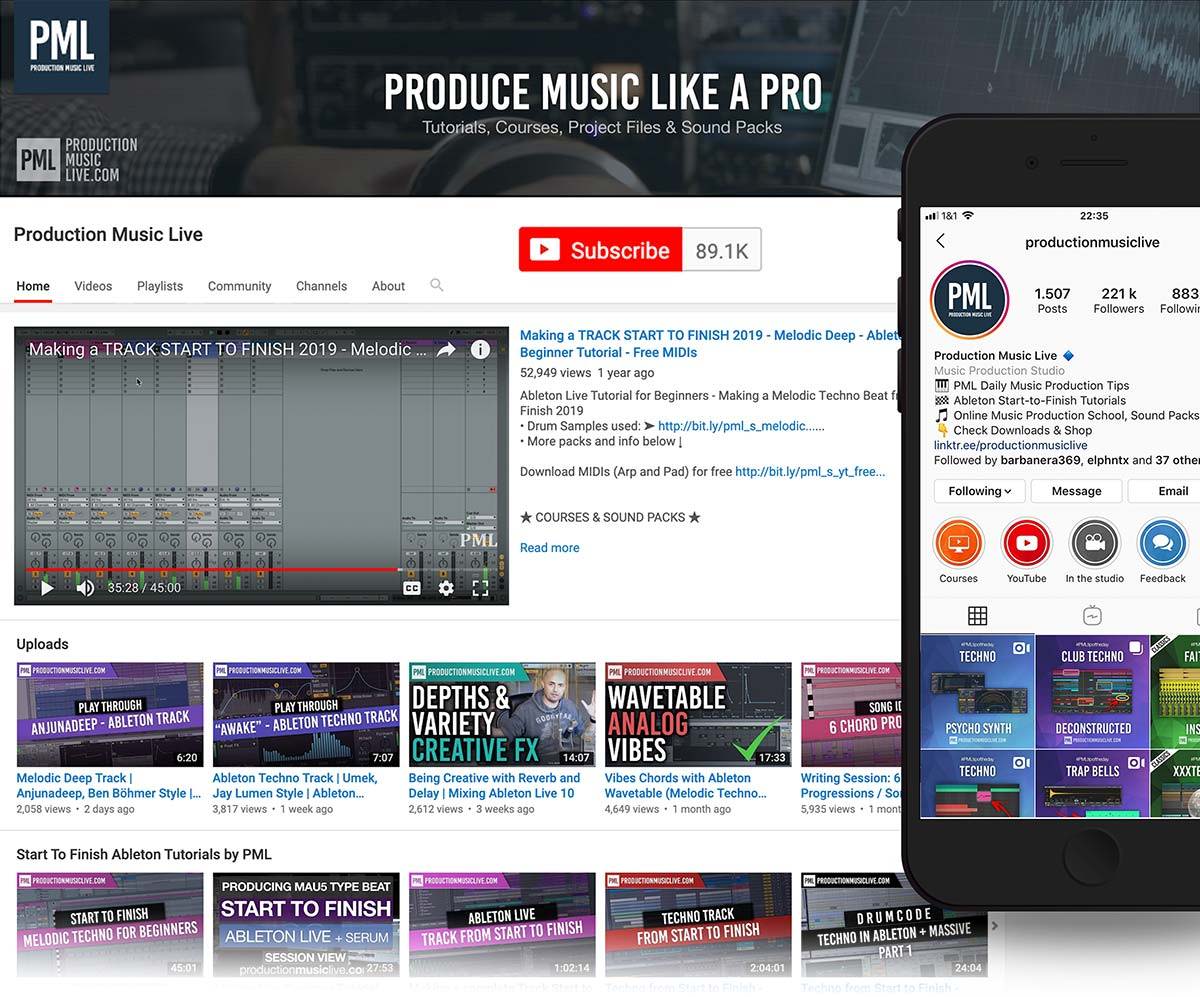Click Read more under the video description
Screen dimensions: 1200x997
coord(549,547)
